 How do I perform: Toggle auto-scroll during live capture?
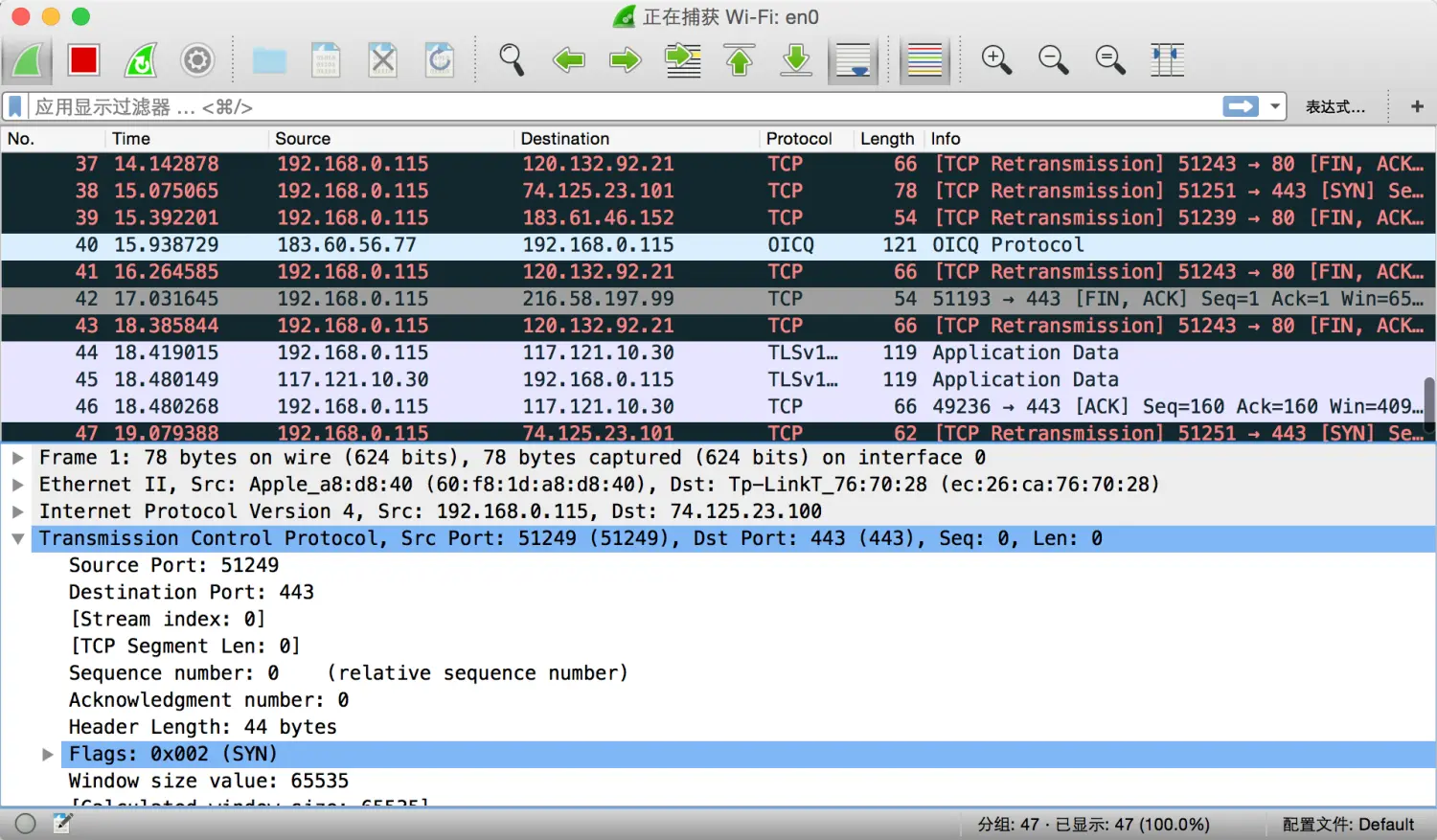853,60
